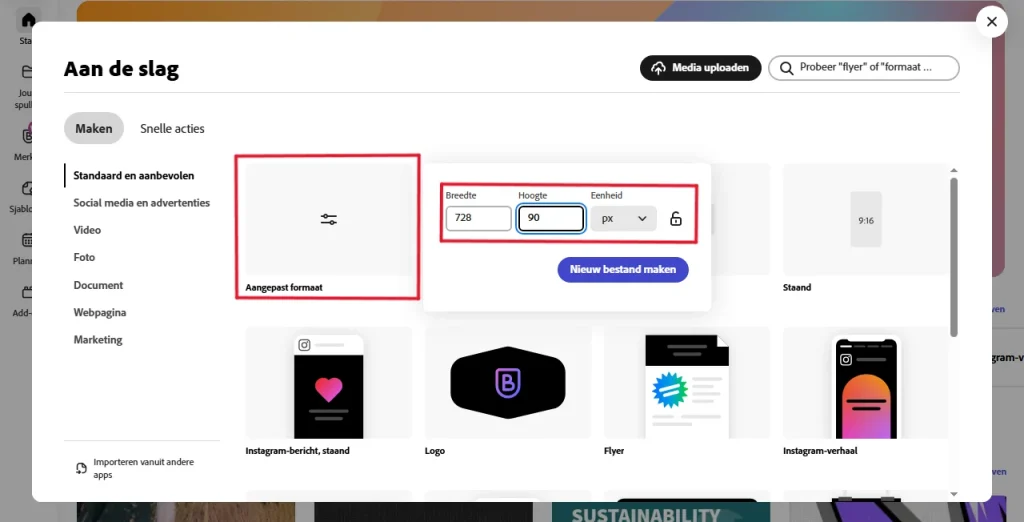Click folder icon in background sidebar

point(27,72)
